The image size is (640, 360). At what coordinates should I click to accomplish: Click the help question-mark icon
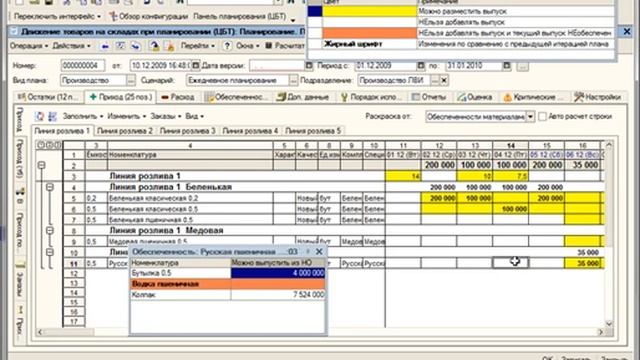(x=227, y=46)
